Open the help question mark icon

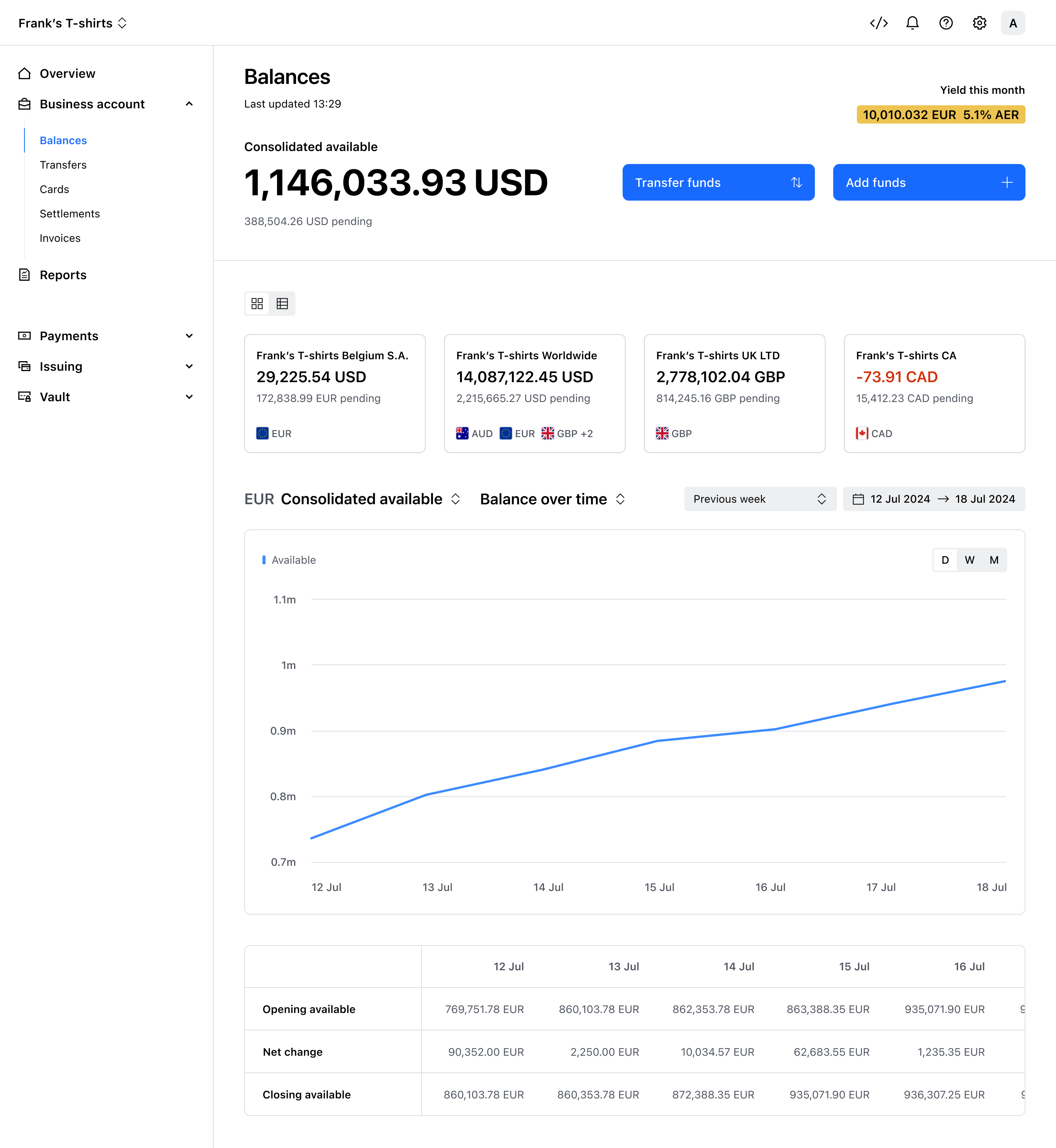[x=946, y=23]
